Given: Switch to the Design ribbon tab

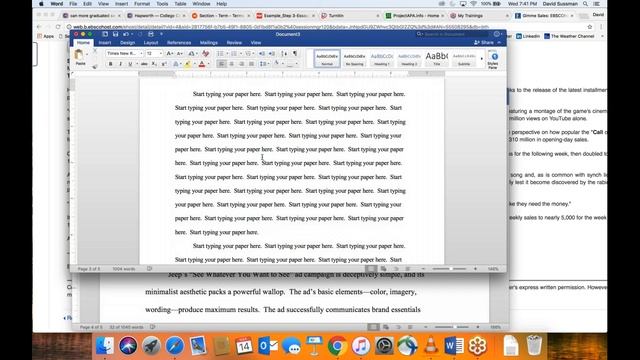Looking at the screenshot, I should click(127, 42).
